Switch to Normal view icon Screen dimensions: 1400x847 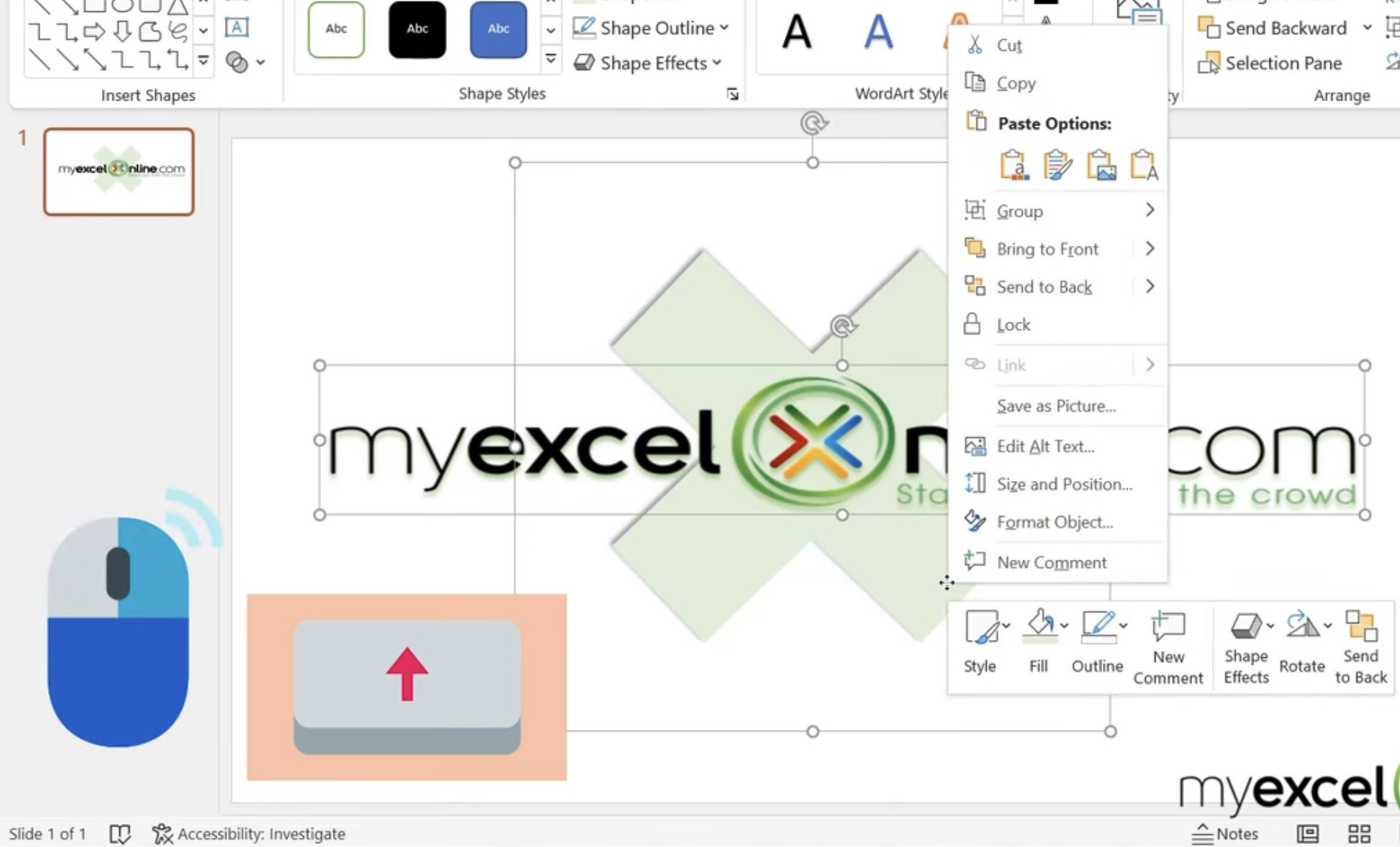click(x=1308, y=833)
